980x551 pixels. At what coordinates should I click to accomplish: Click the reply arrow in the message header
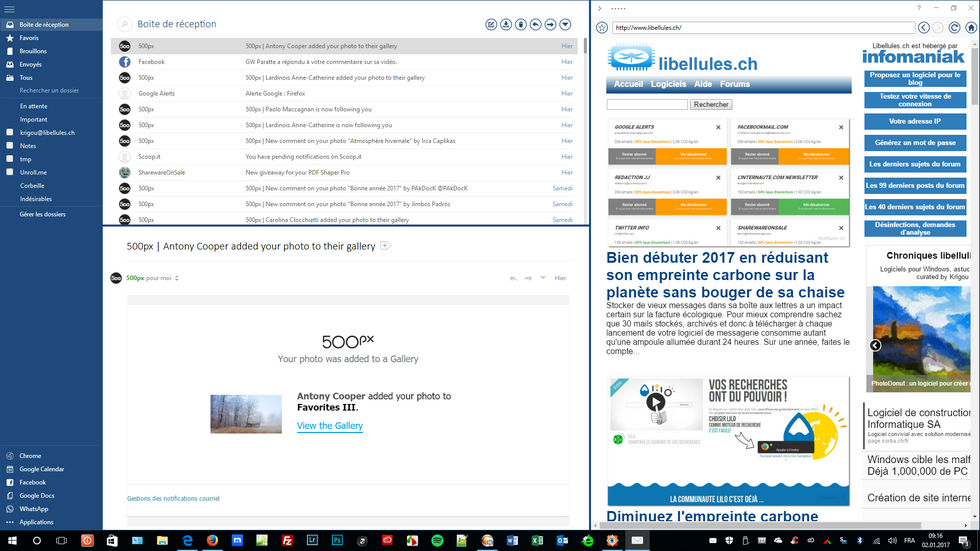pyautogui.click(x=513, y=278)
